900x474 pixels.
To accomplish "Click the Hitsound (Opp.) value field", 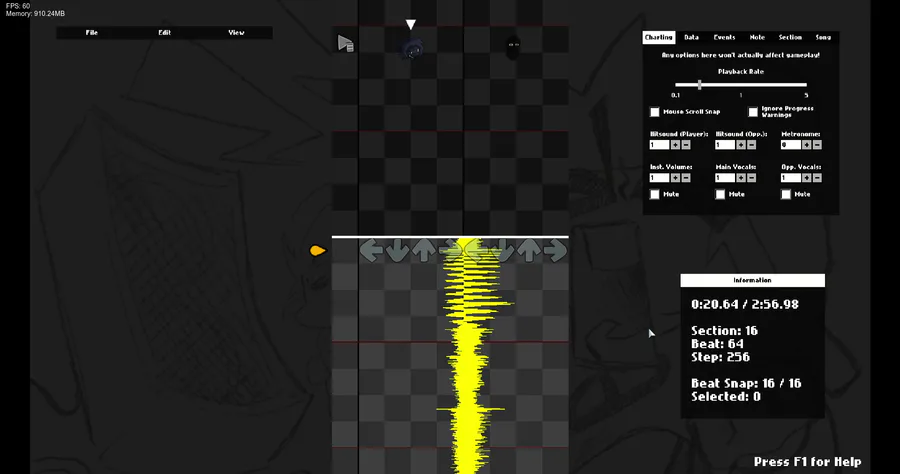I will click(725, 145).
